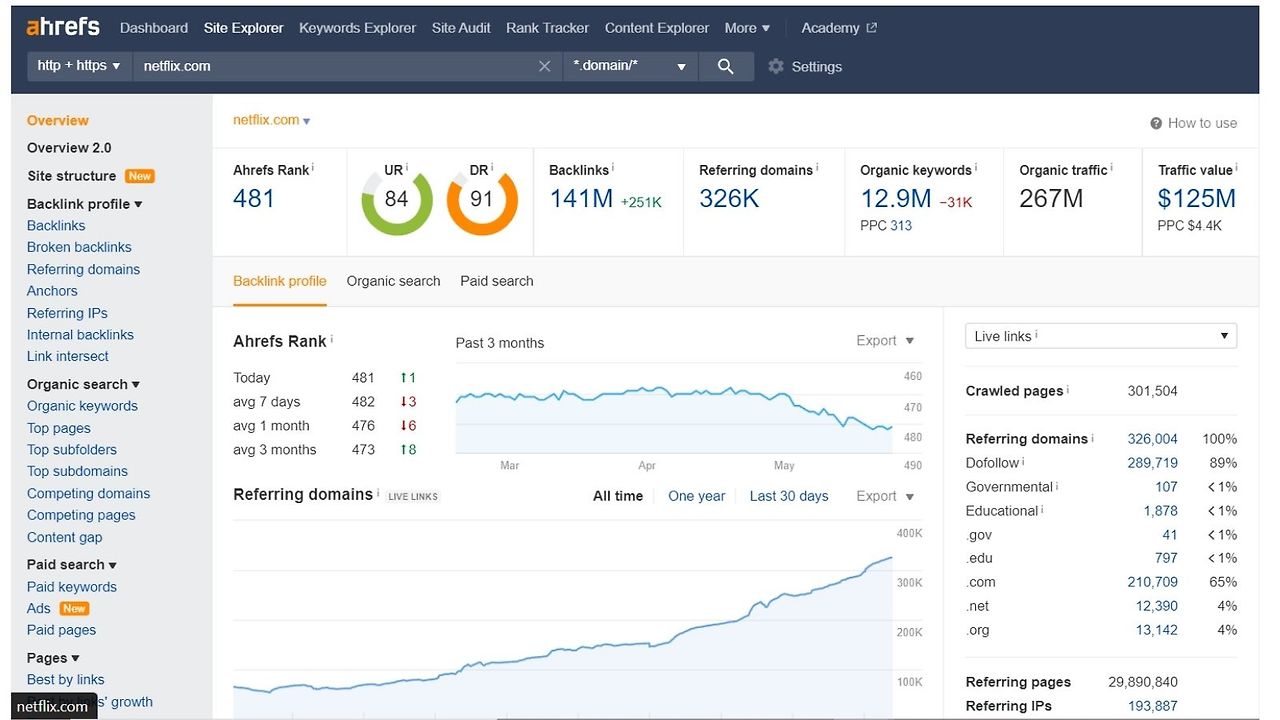
Task: Click the 326K referring domains value
Action: (729, 199)
